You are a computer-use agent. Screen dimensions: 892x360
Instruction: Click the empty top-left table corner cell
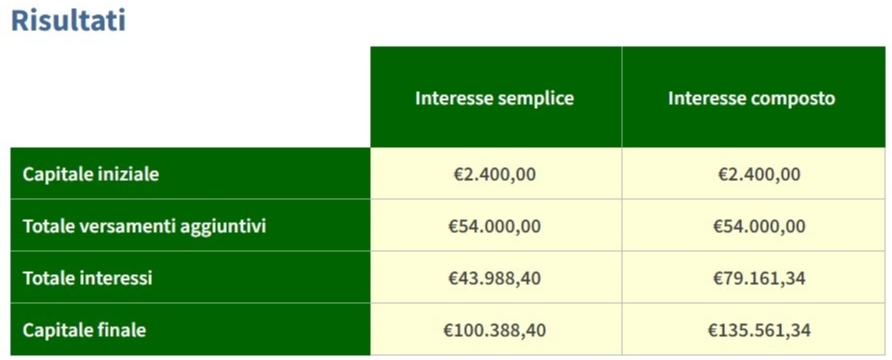[x=191, y=97]
